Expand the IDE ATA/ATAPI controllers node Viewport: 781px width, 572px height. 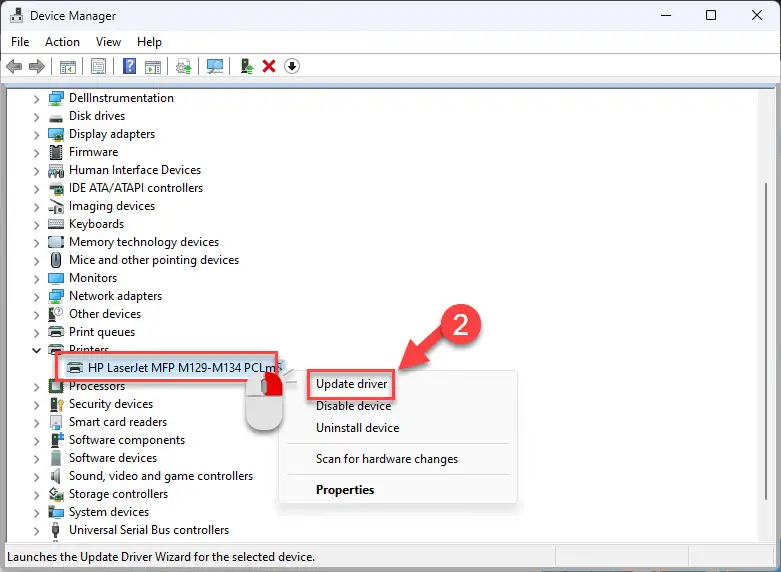[x=36, y=189]
